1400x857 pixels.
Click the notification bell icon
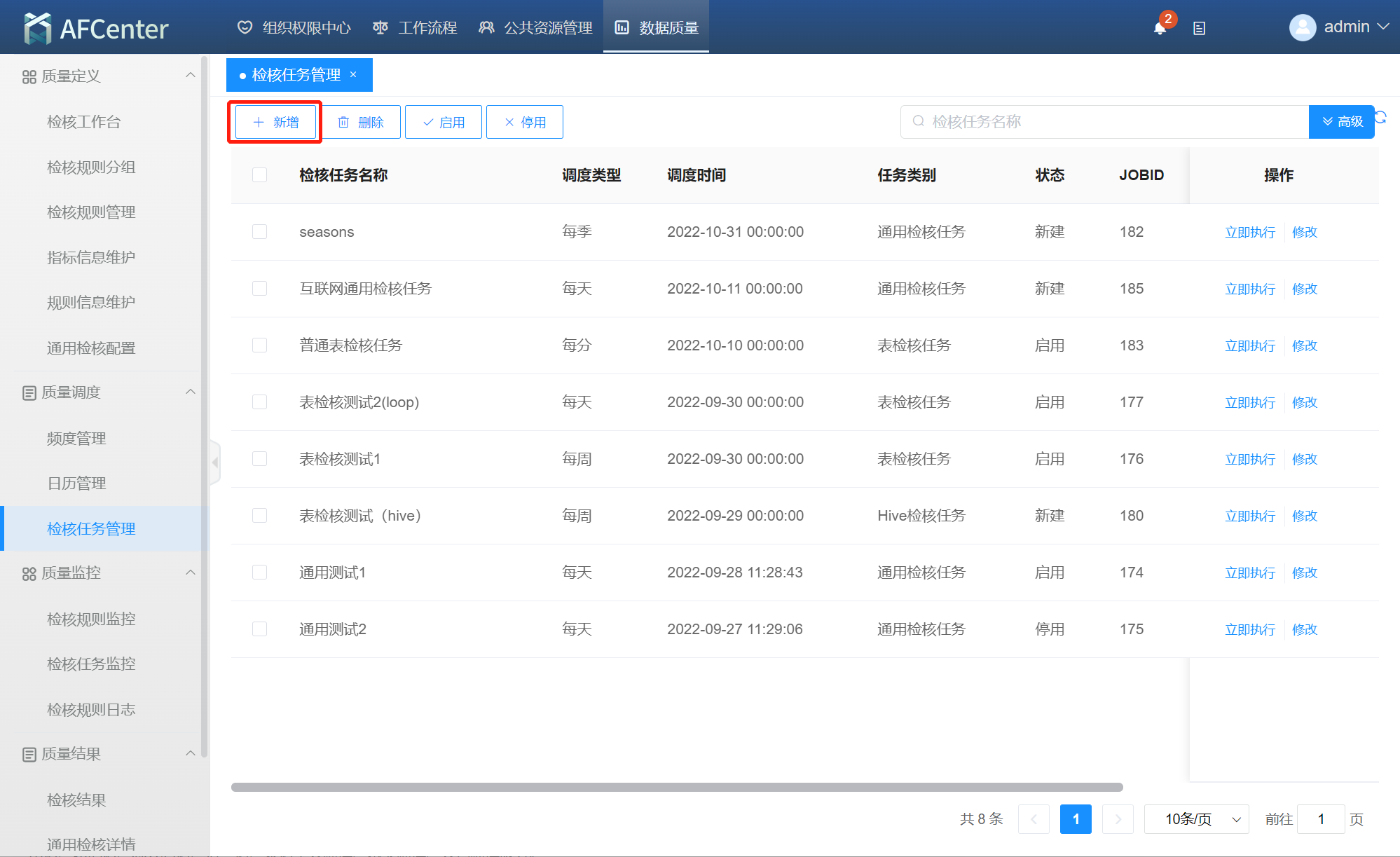tap(1160, 28)
